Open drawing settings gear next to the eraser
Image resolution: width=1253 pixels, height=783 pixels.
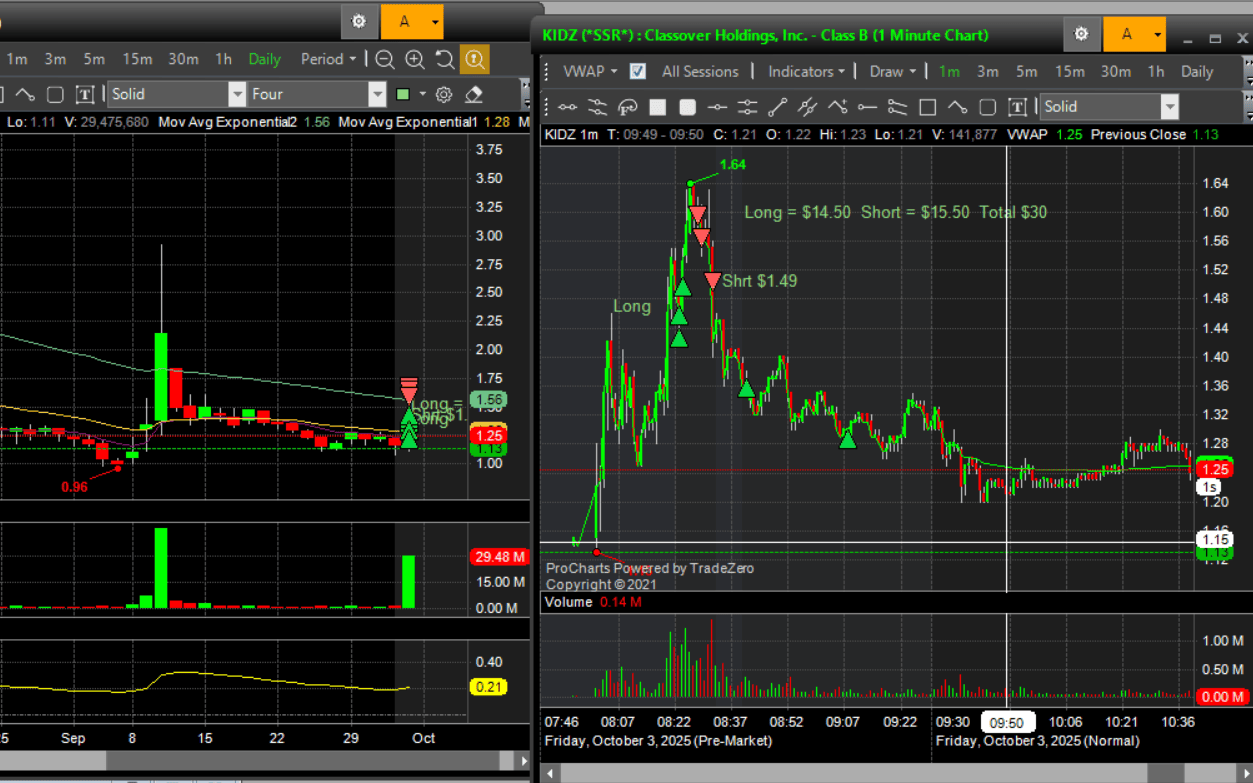click(x=444, y=95)
